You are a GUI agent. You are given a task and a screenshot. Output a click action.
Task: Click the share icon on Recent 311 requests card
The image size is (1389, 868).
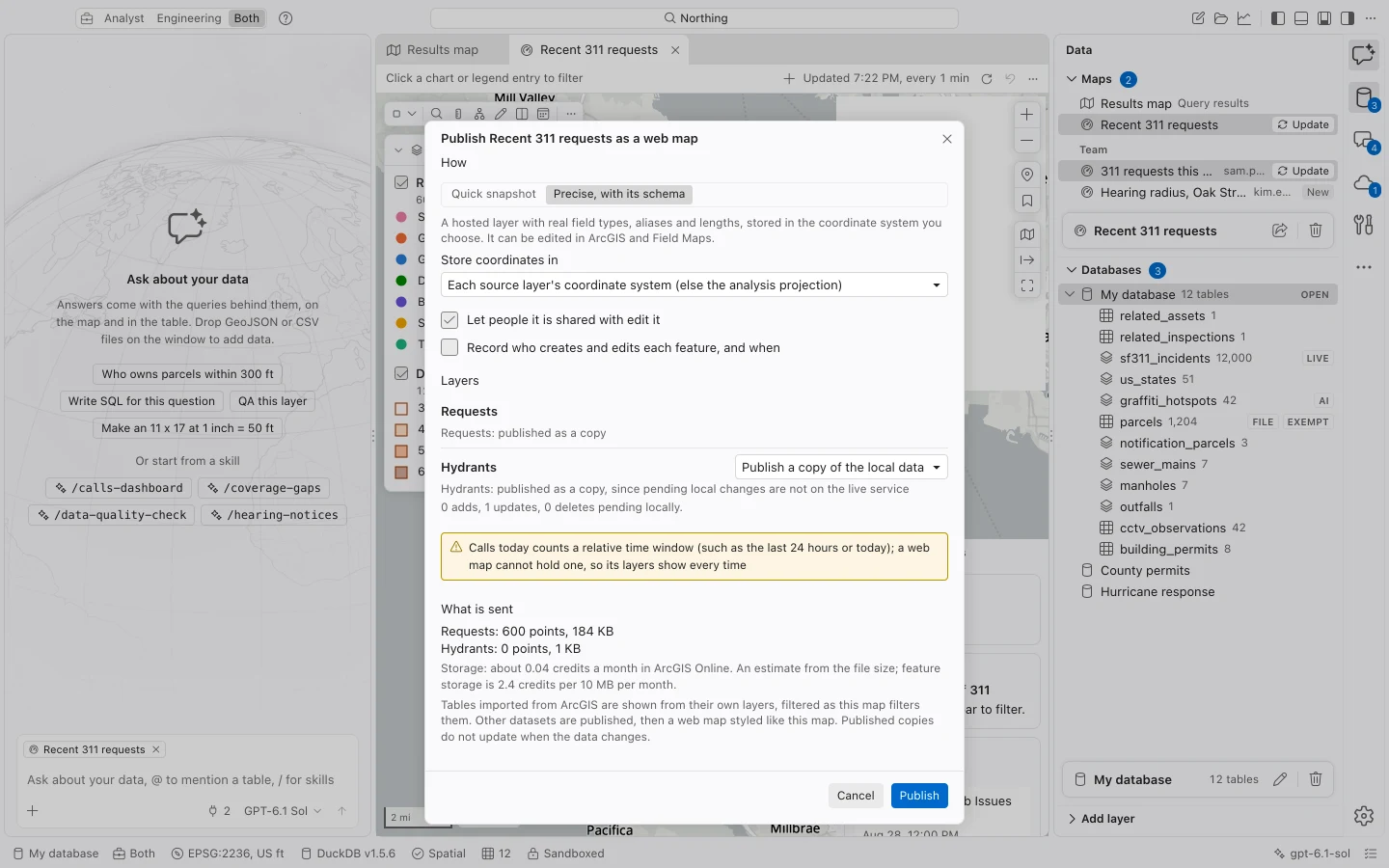tap(1280, 231)
